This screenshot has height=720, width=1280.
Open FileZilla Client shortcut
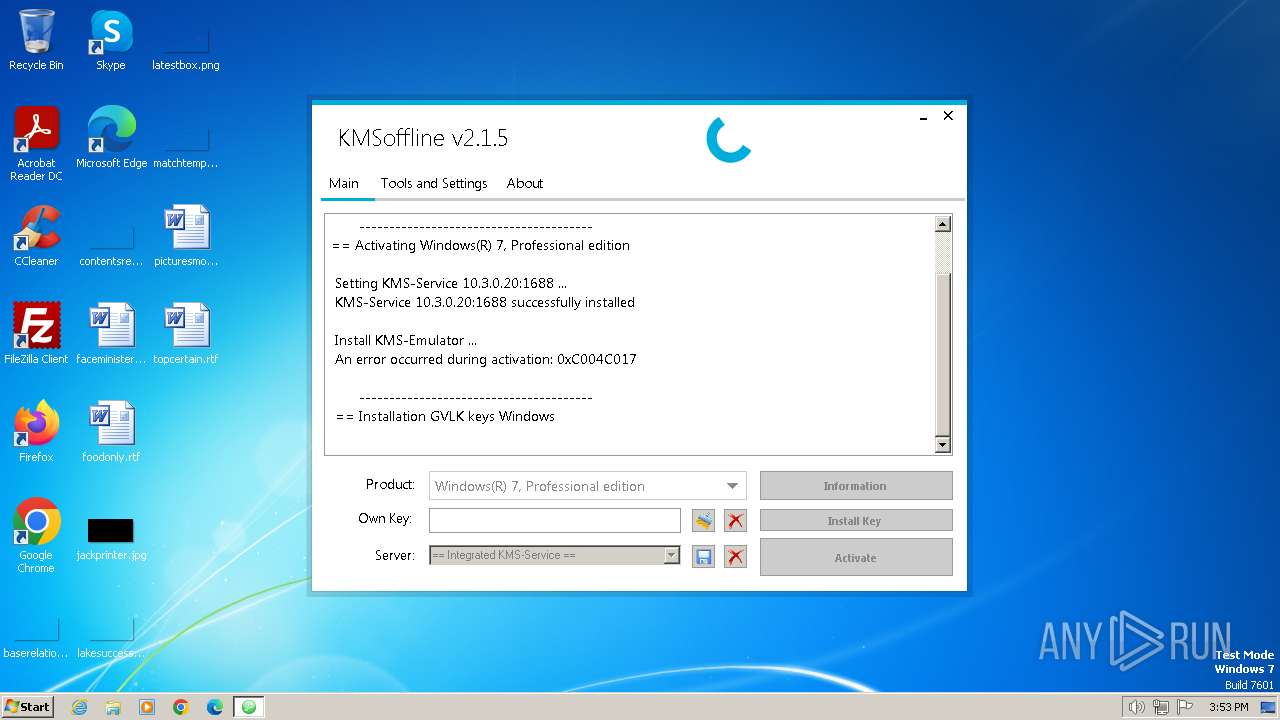36,334
